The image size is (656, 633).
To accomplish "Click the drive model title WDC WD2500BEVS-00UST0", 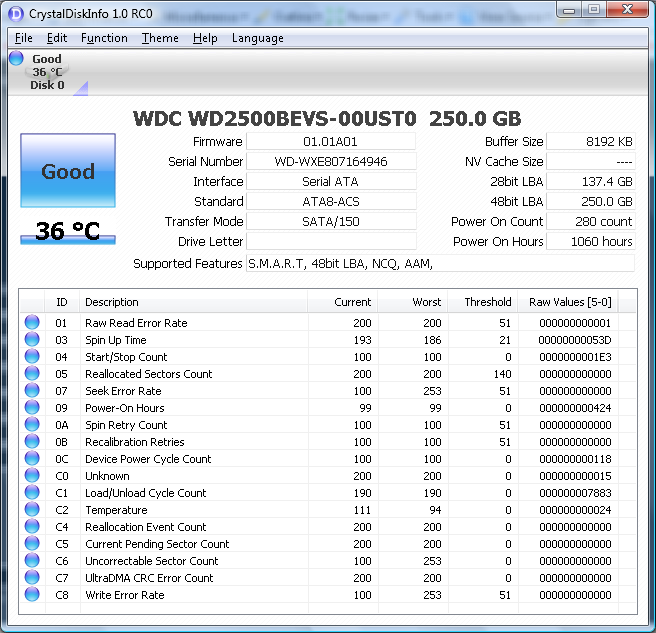I will [x=274, y=118].
